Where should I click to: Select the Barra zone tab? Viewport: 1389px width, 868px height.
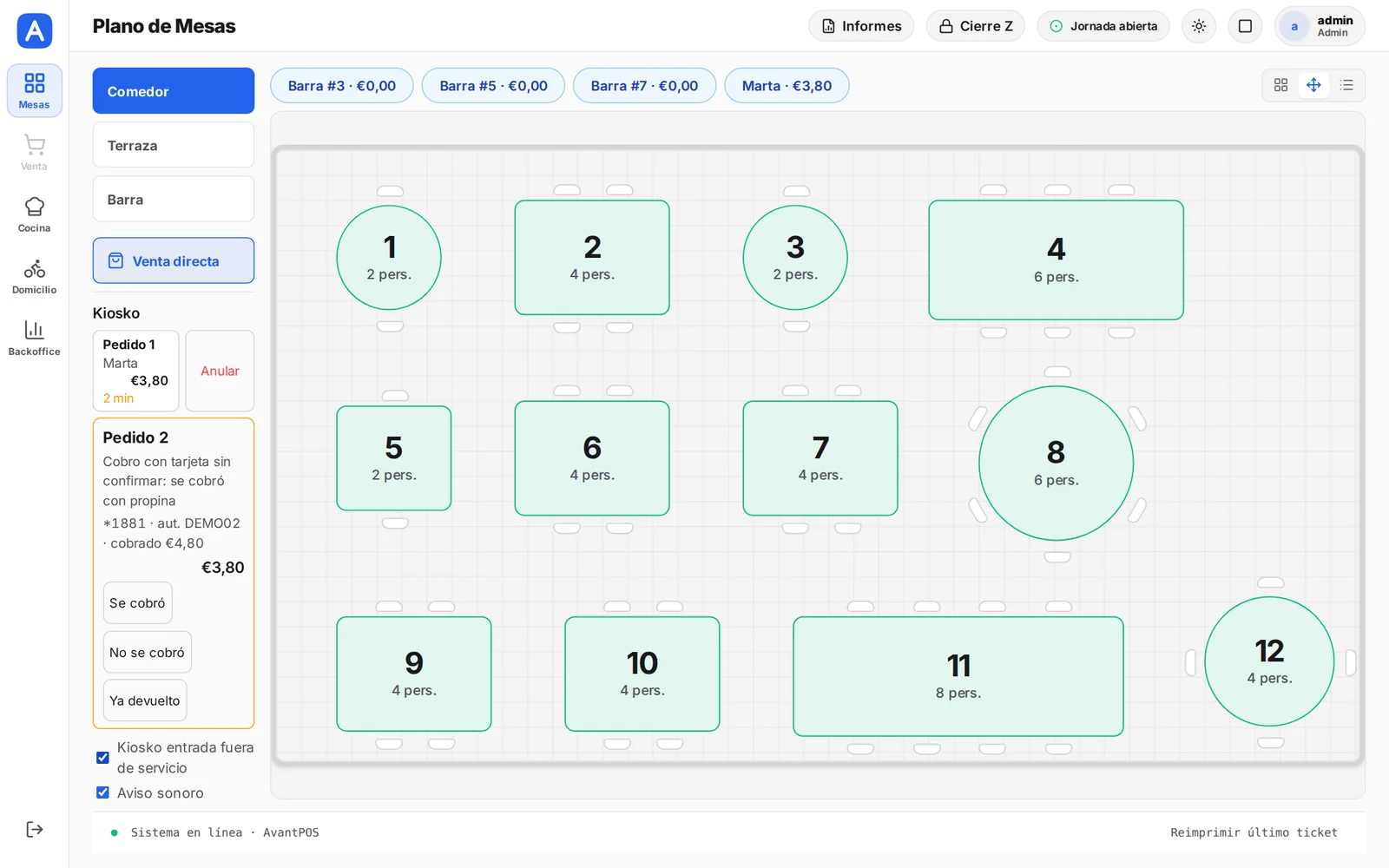coord(174,199)
